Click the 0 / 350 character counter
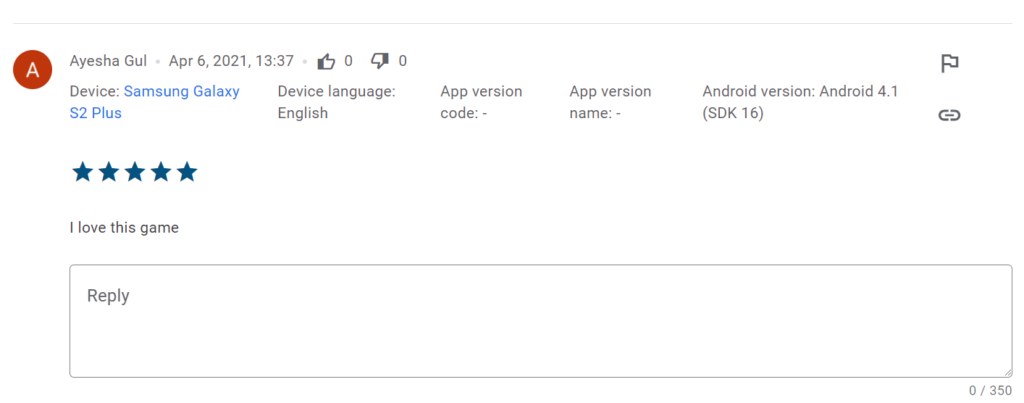Viewport: 1024px width, 403px height. (x=990, y=390)
